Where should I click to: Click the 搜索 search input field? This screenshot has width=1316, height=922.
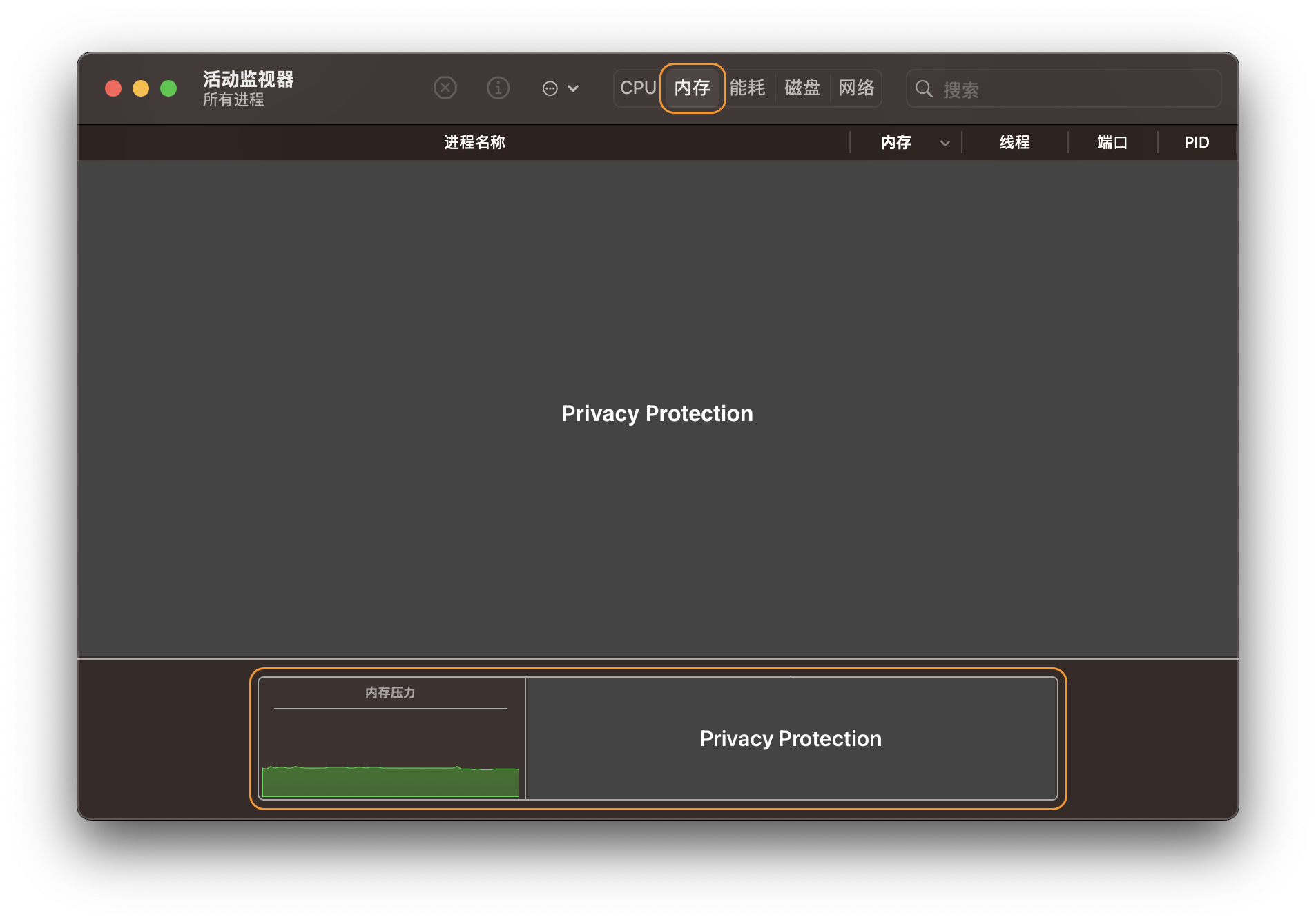click(x=1077, y=89)
